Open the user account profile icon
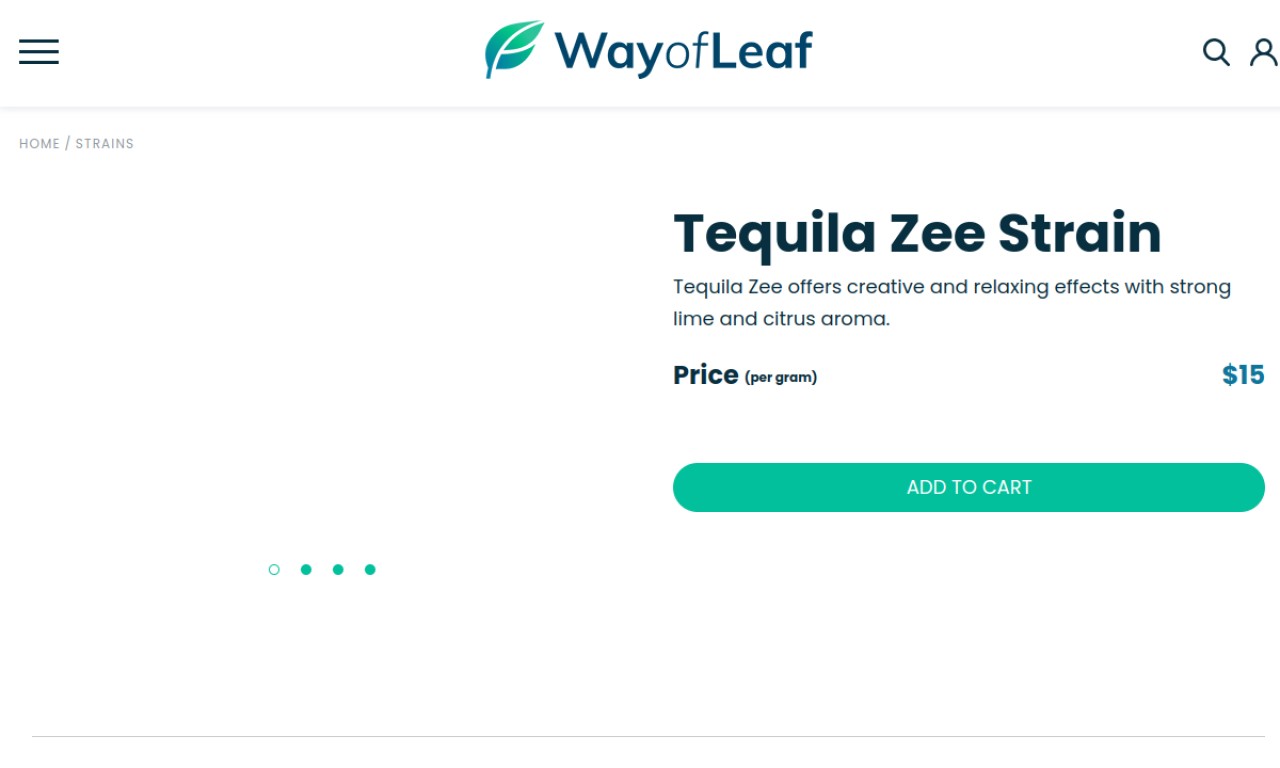1280x768 pixels. [1264, 52]
